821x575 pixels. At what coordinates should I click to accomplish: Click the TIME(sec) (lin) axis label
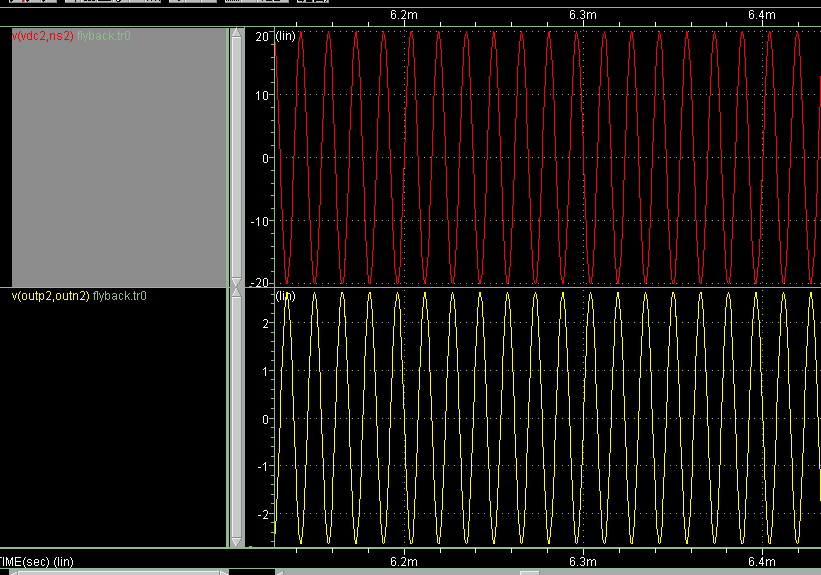pyautogui.click(x=37, y=562)
